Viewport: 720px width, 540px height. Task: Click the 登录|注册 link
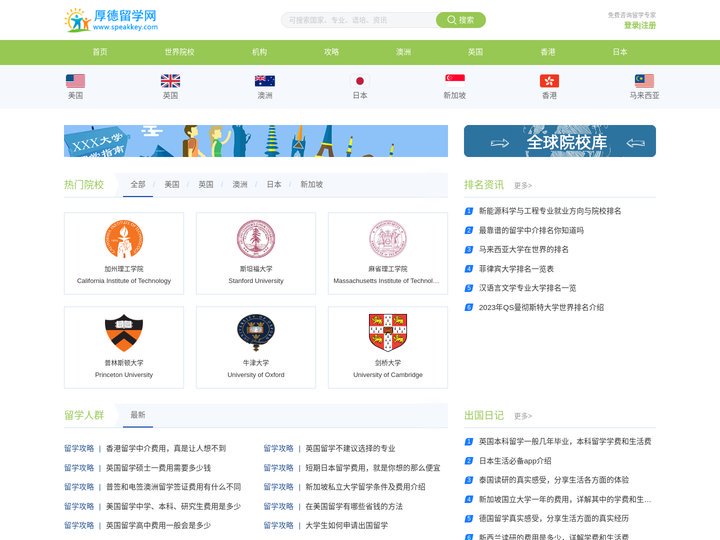point(640,25)
